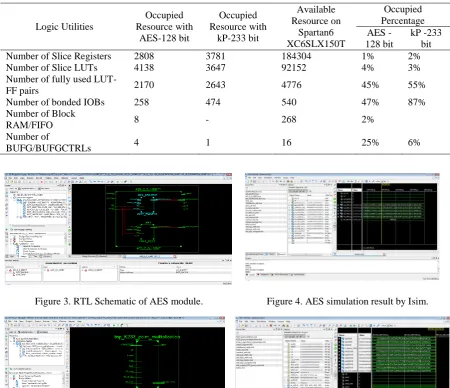The height and width of the screenshot is (388, 450).
Task: Click the "Logic Utilities" column header
Action: pyautogui.click(x=64, y=27)
